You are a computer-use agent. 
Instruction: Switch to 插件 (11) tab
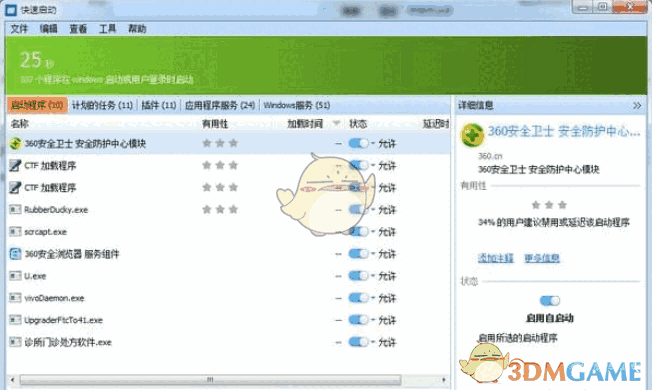(159, 105)
